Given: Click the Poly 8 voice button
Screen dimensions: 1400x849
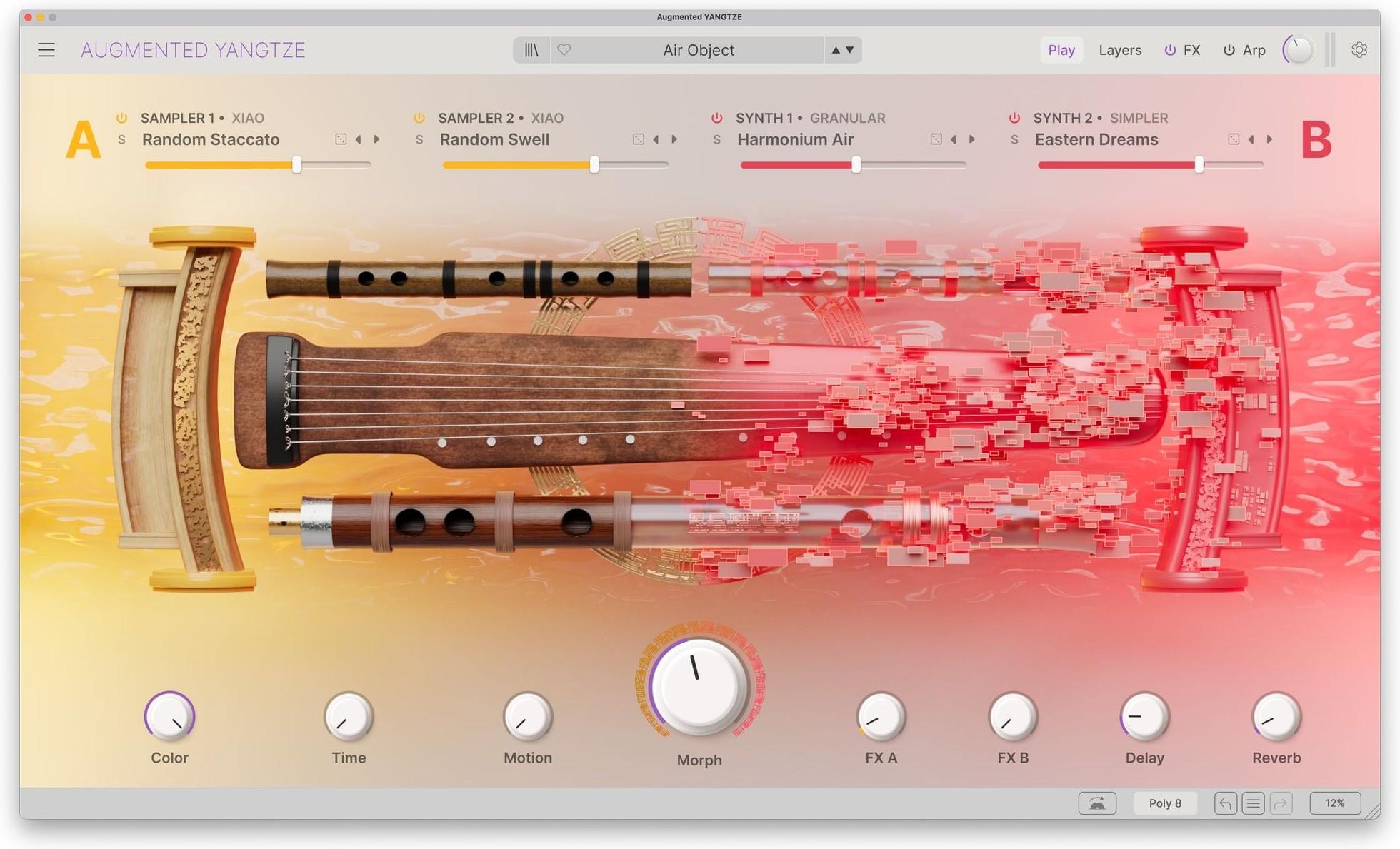Looking at the screenshot, I should click(x=1164, y=803).
